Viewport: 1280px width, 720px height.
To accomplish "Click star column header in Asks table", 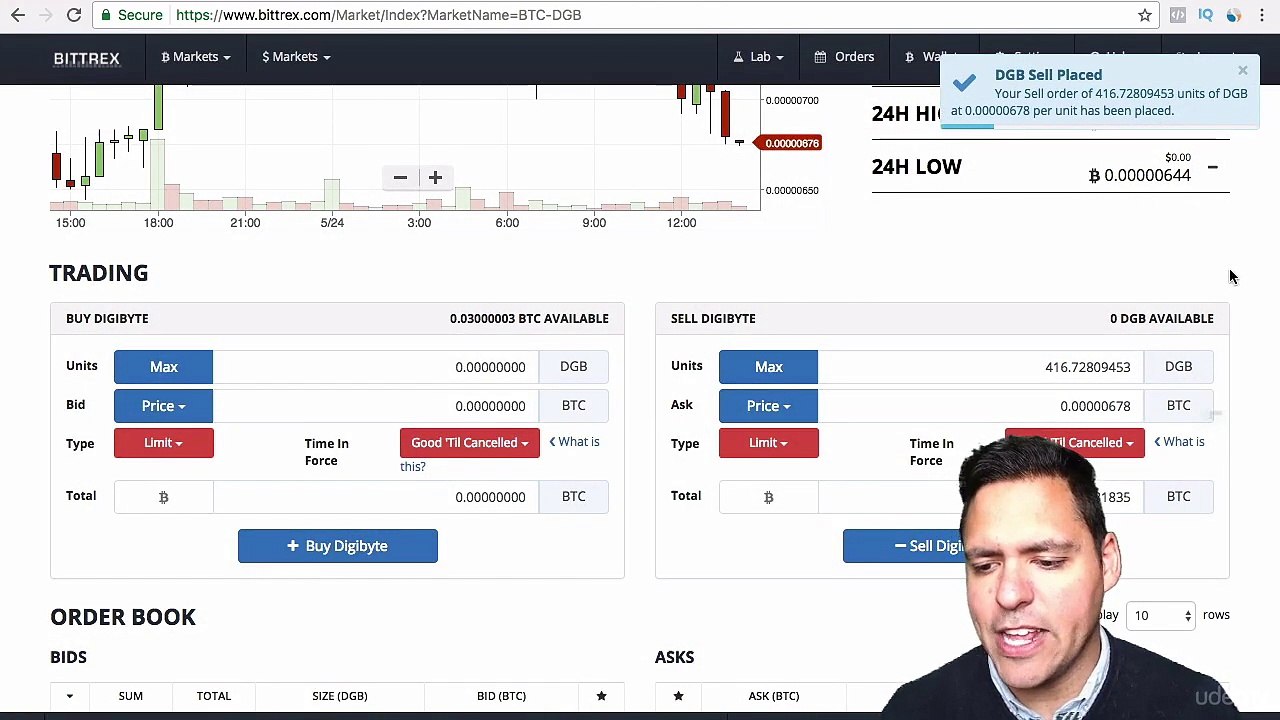I will point(678,696).
